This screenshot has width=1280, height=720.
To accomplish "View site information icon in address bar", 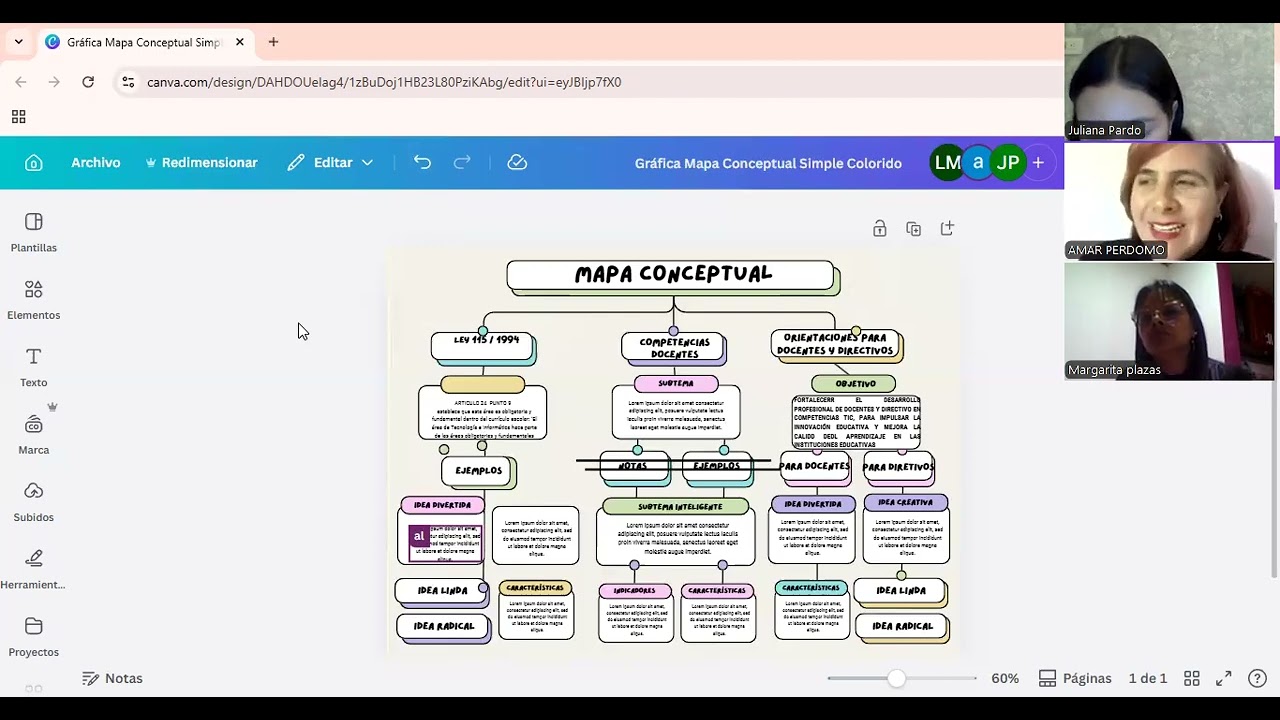I will pyautogui.click(x=128, y=82).
